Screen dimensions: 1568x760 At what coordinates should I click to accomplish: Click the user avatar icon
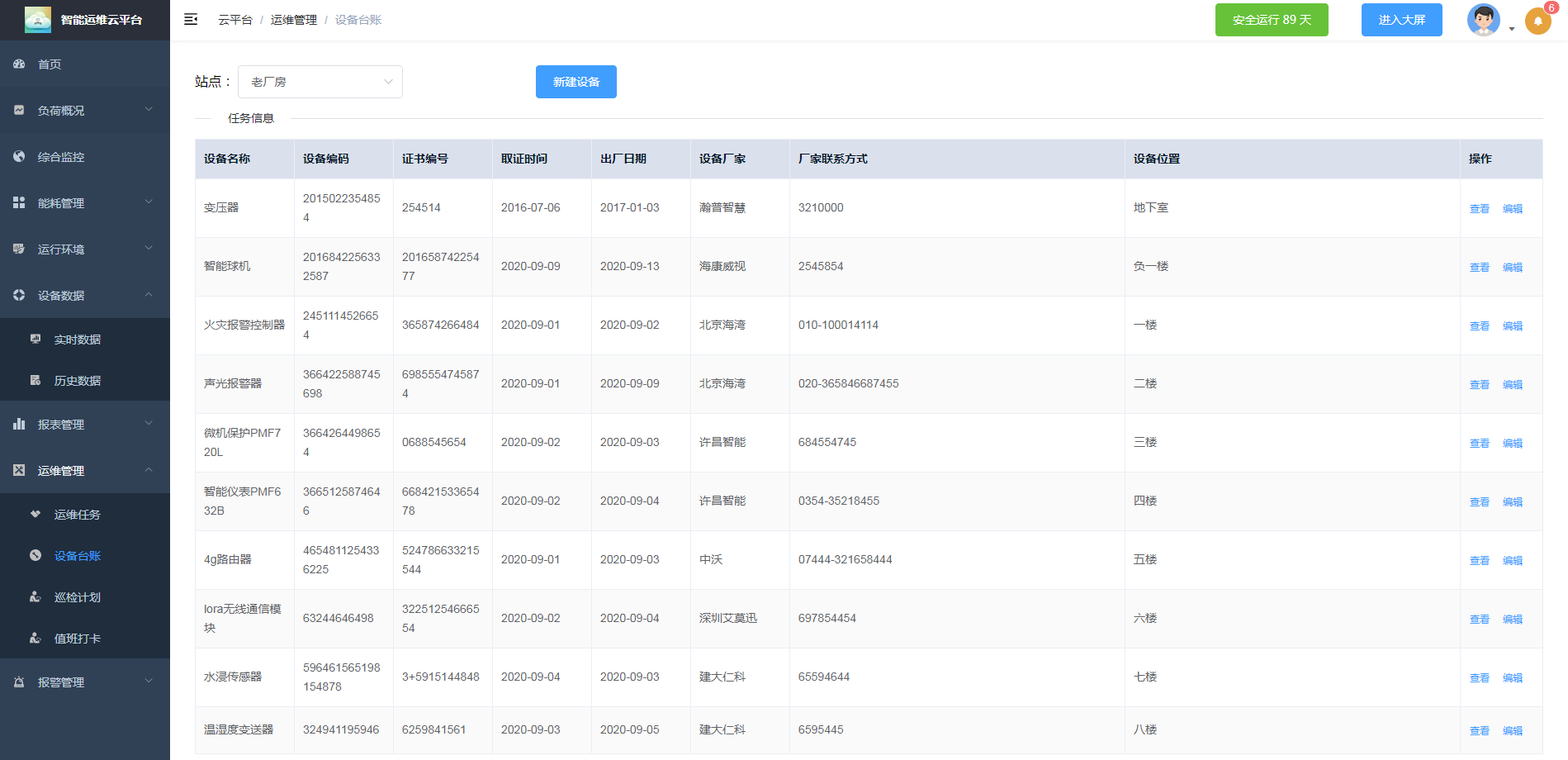coord(1483,20)
